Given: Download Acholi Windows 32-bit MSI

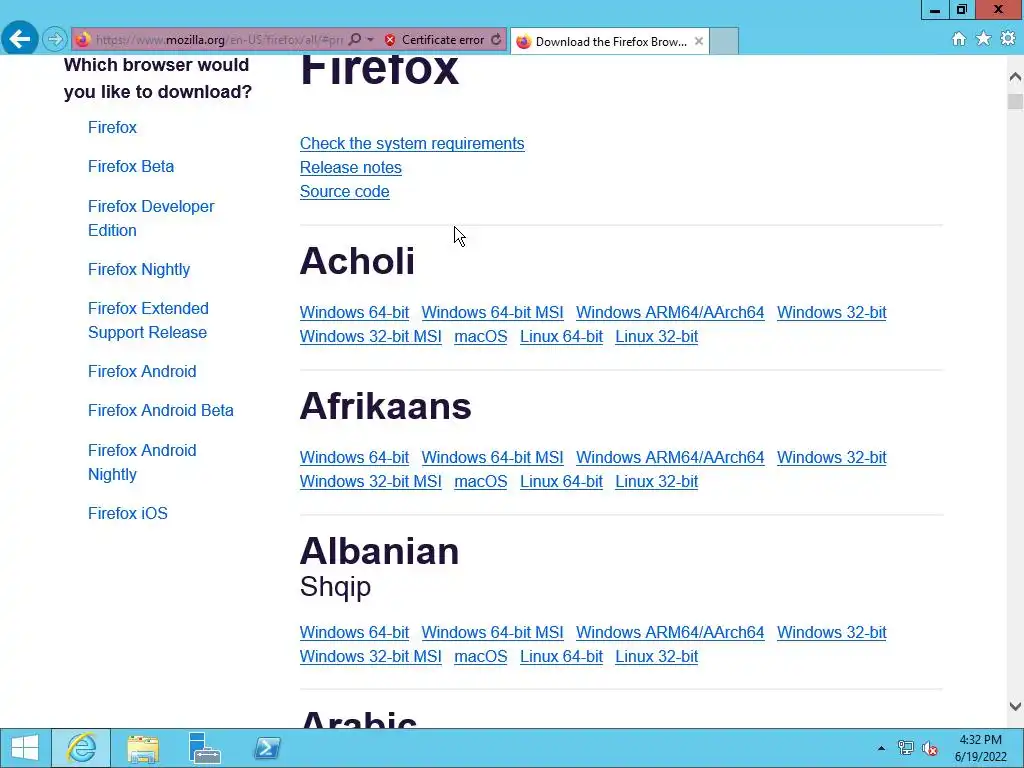Looking at the screenshot, I should click(370, 337).
